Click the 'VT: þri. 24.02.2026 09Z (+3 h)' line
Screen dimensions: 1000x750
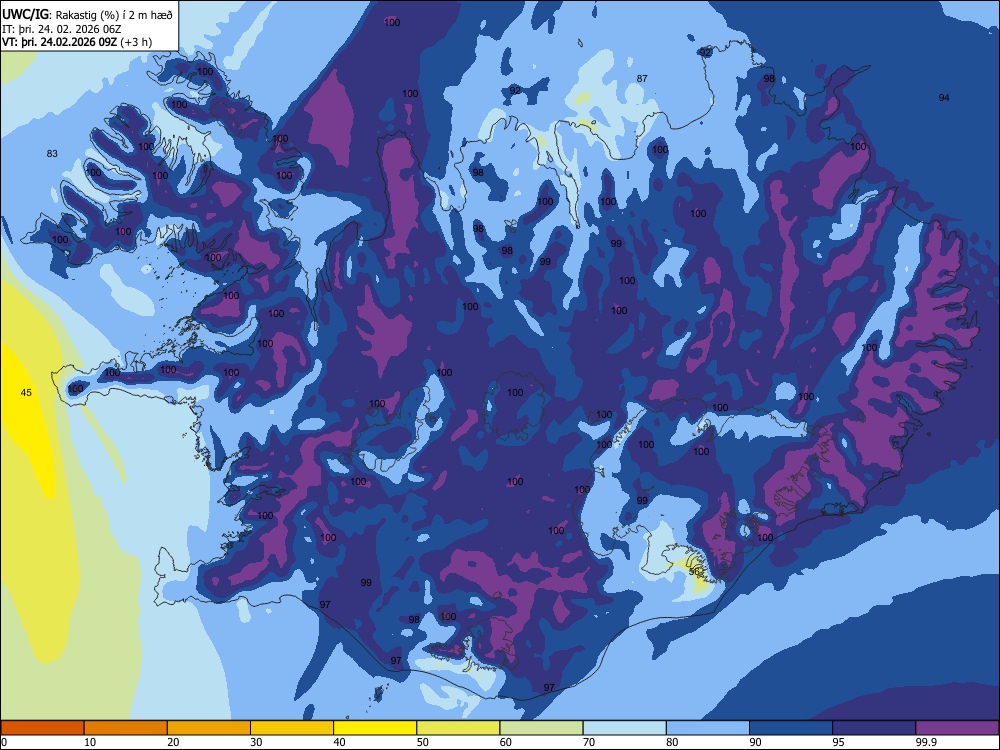(77, 42)
